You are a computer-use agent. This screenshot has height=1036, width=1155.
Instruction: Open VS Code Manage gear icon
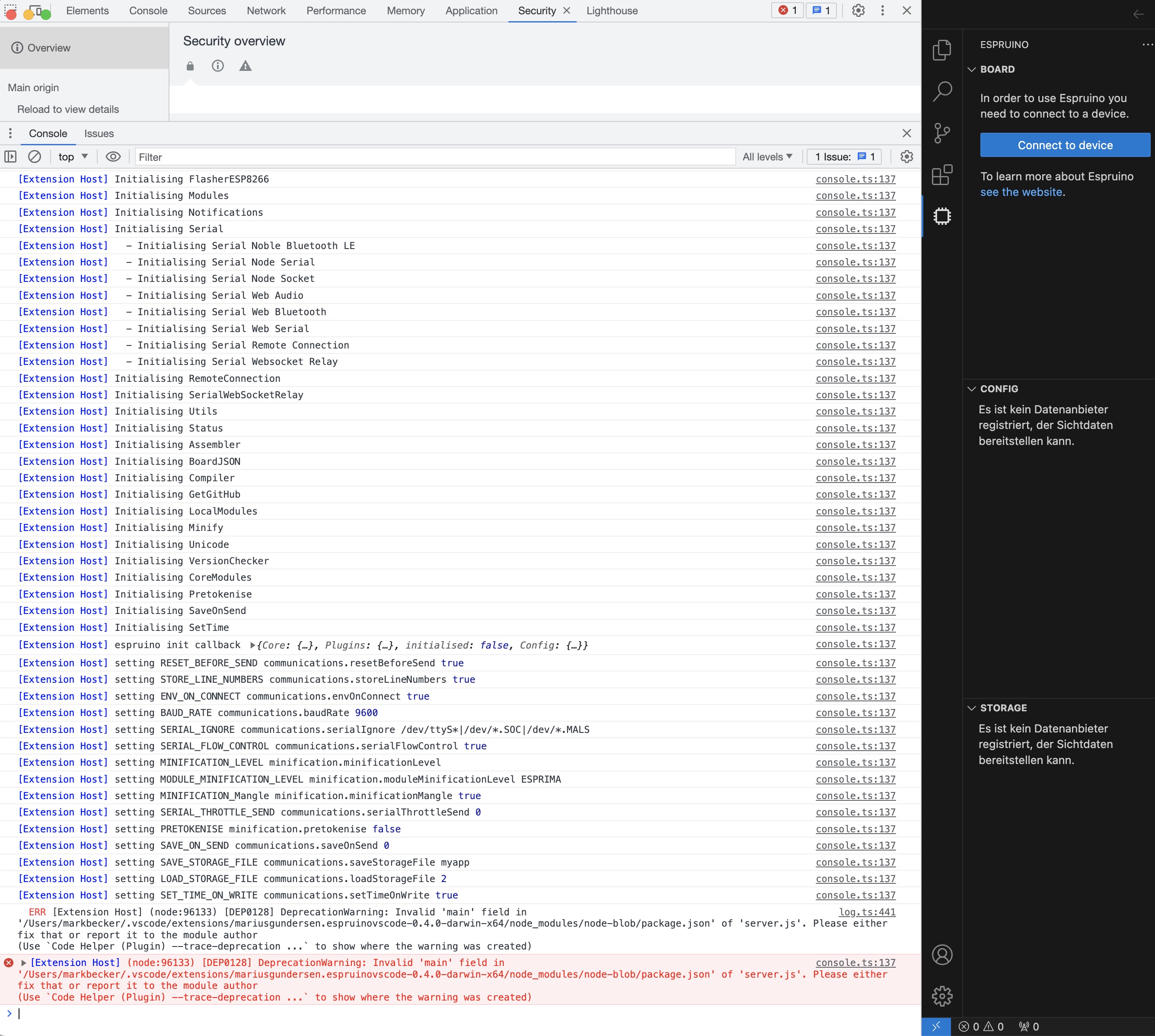pyautogui.click(x=942, y=996)
